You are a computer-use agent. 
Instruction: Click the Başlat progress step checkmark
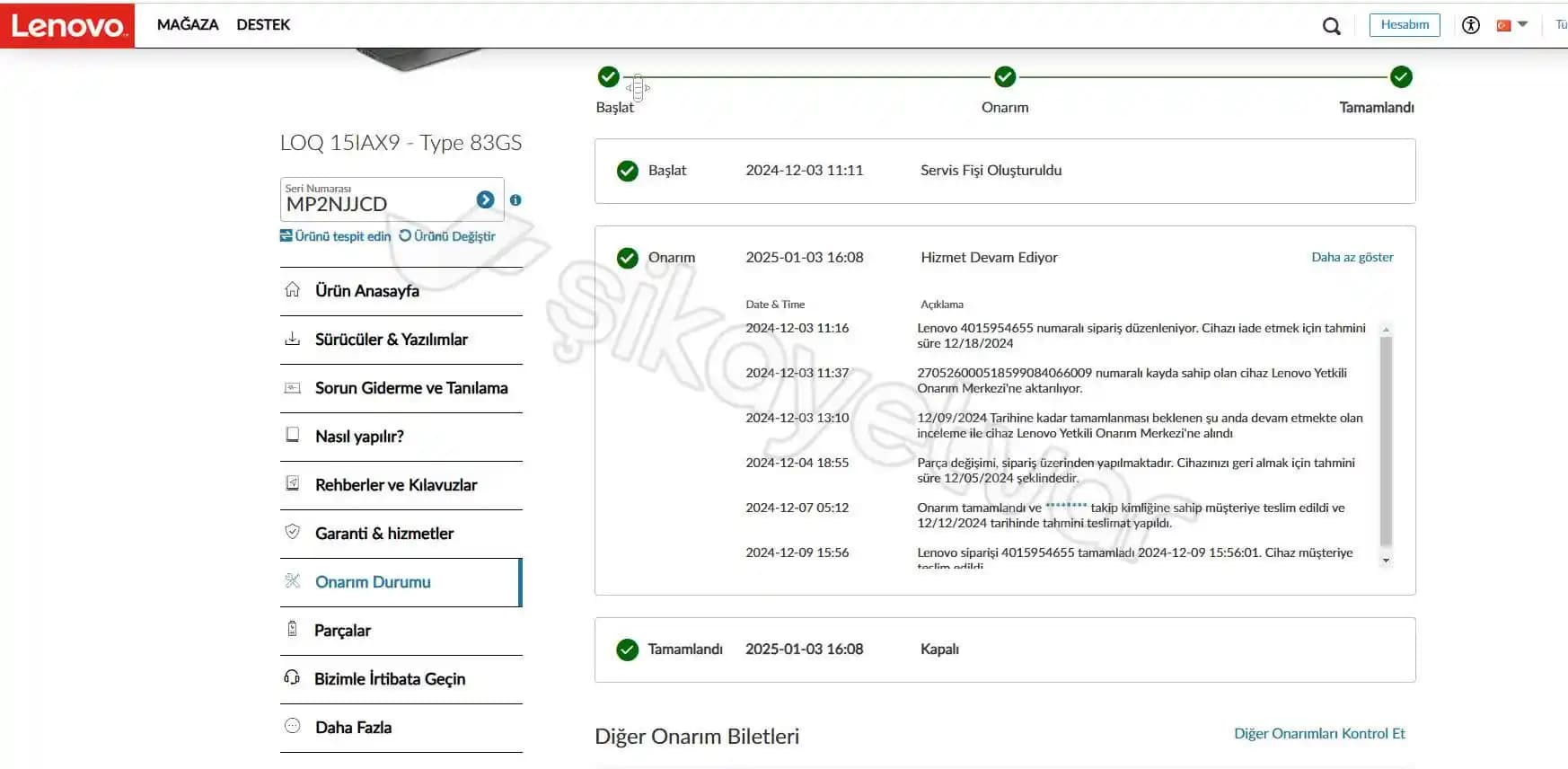tap(609, 77)
